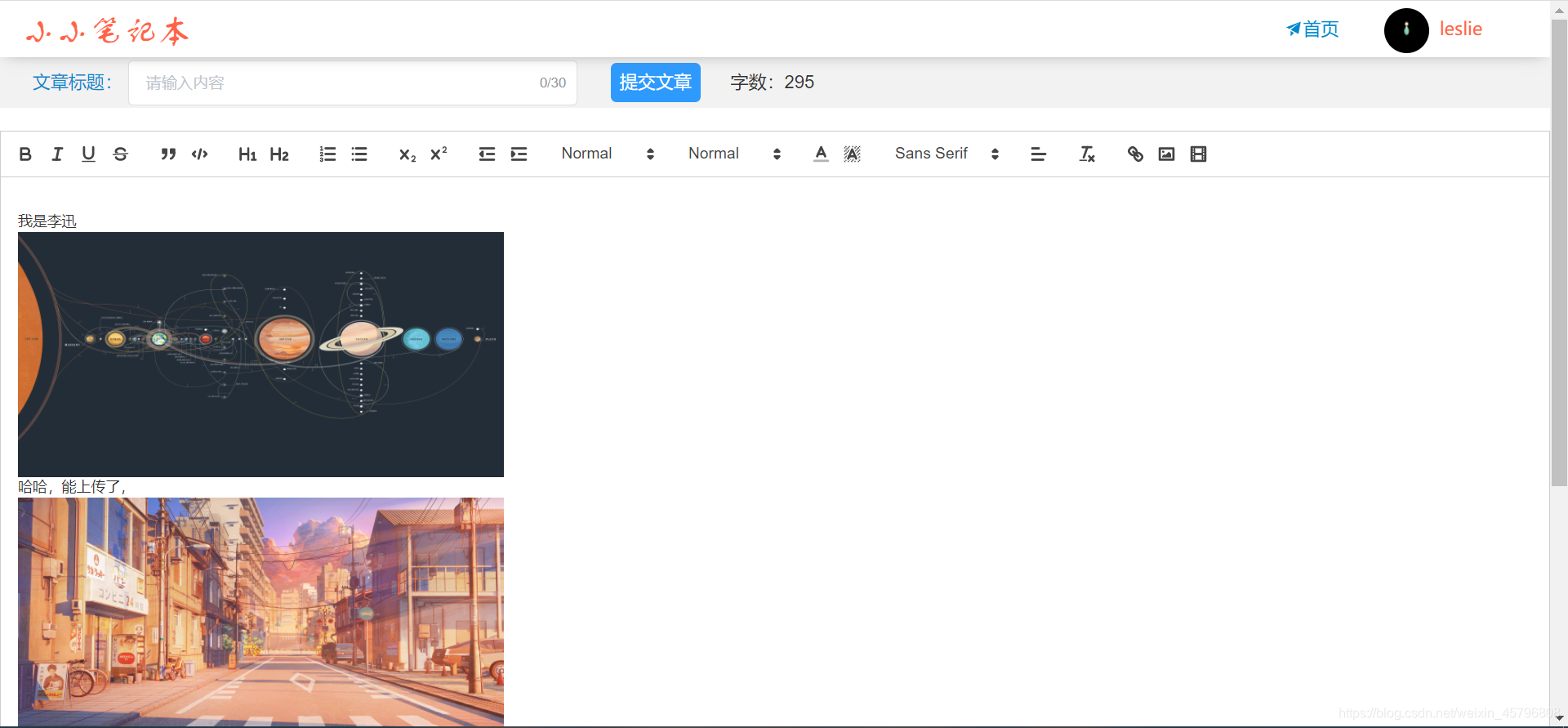The image size is (1568, 728).
Task: Create an ordered numbered list
Action: (327, 154)
